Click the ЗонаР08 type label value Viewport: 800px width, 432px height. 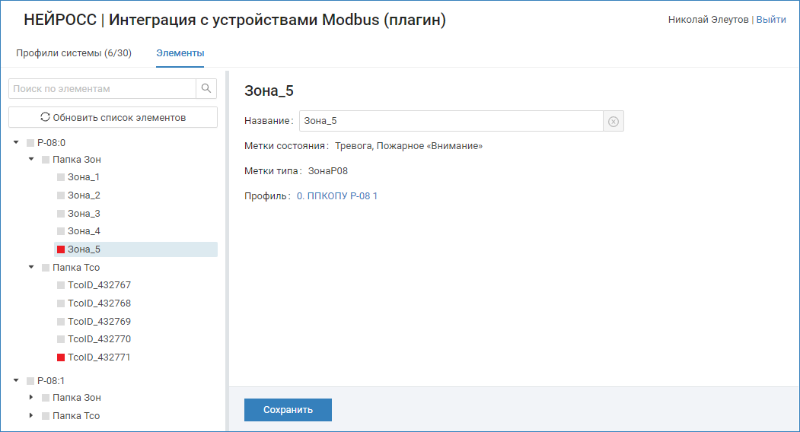(x=328, y=171)
